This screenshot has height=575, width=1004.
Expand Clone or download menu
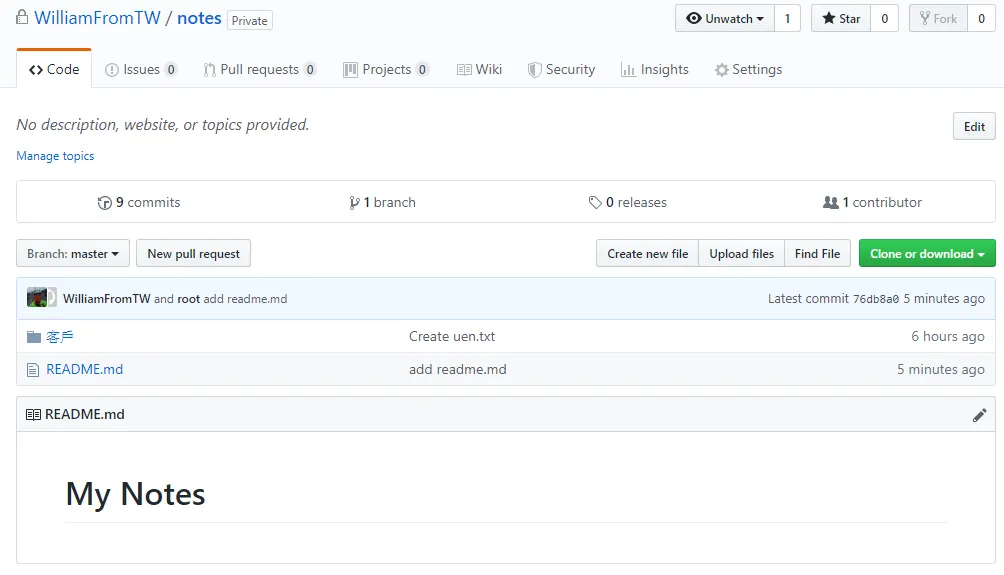click(927, 254)
